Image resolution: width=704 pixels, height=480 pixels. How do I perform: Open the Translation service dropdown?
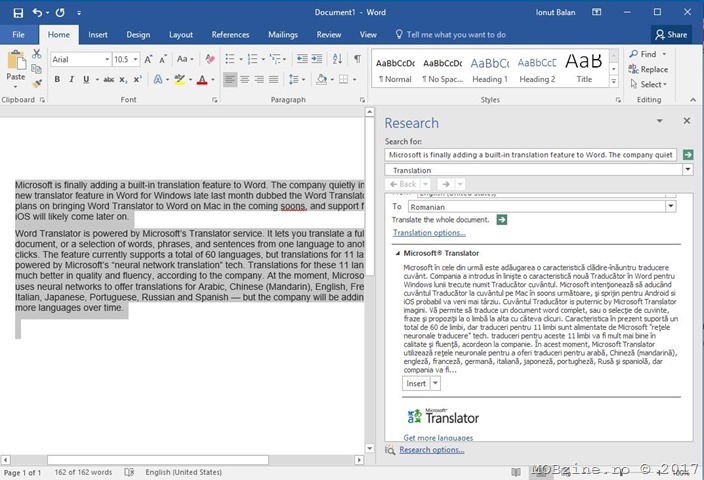(687, 170)
